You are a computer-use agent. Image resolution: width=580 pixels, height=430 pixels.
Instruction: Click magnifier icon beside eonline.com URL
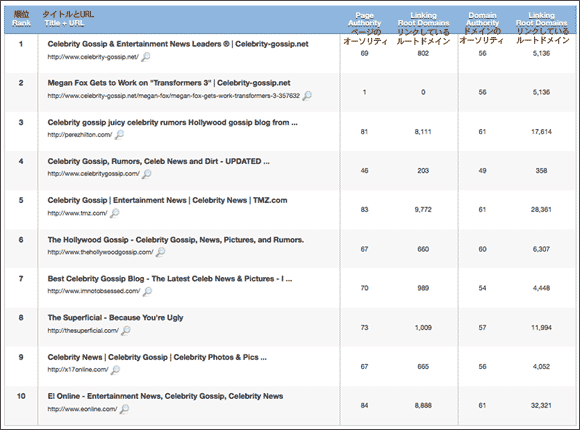(125, 409)
